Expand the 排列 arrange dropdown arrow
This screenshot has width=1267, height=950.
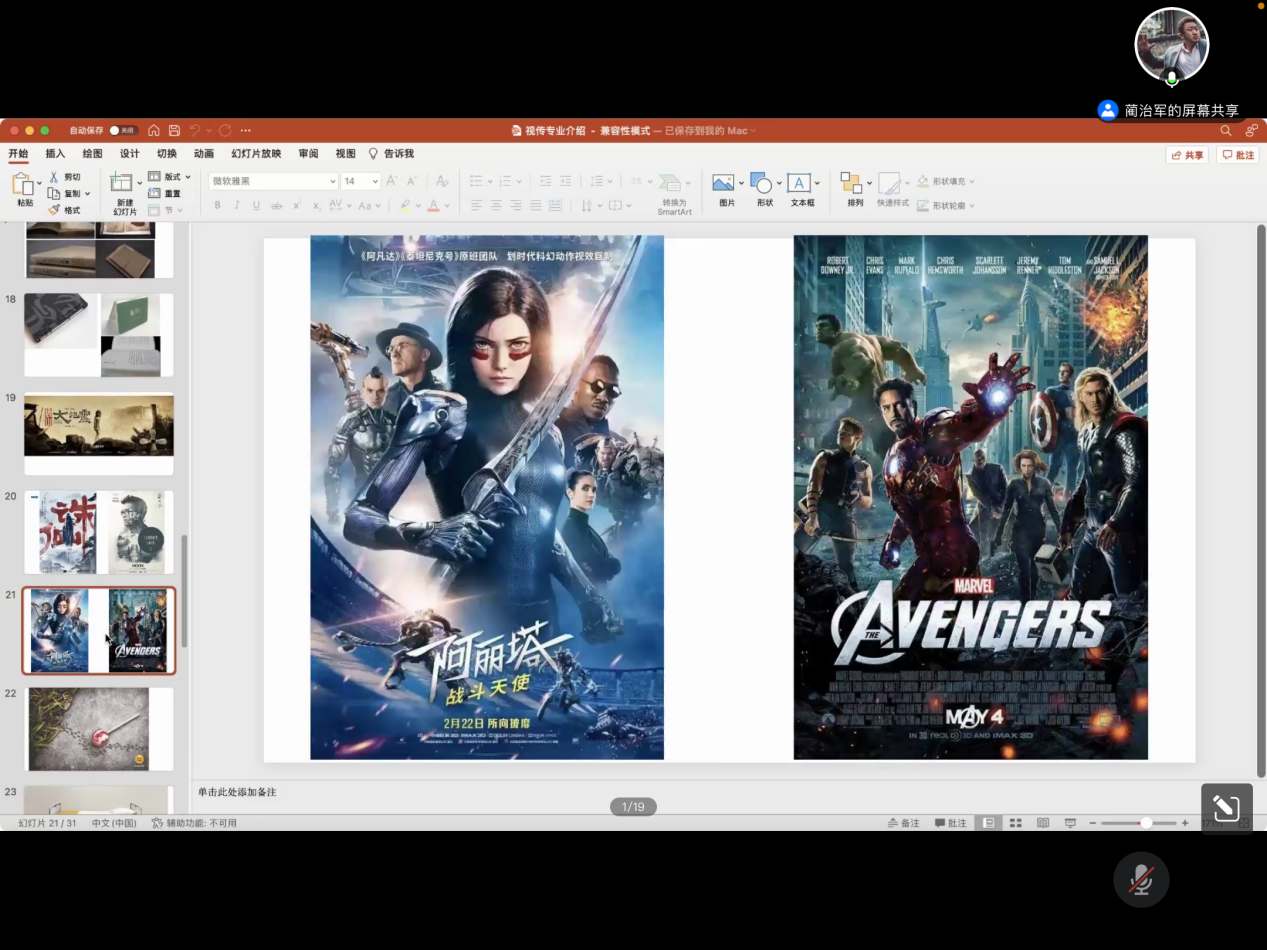click(869, 183)
